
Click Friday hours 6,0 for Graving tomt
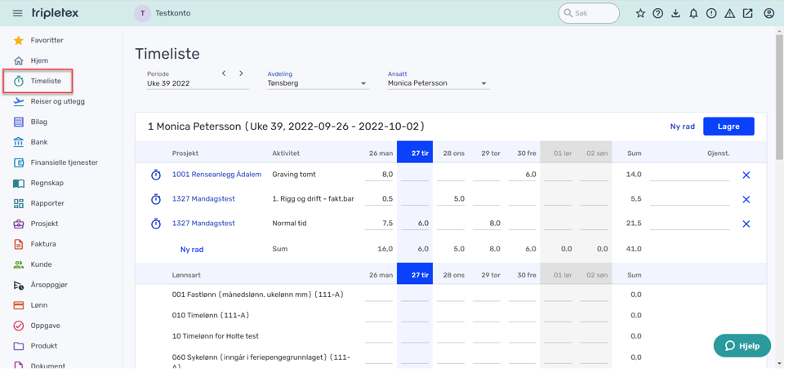(x=523, y=174)
